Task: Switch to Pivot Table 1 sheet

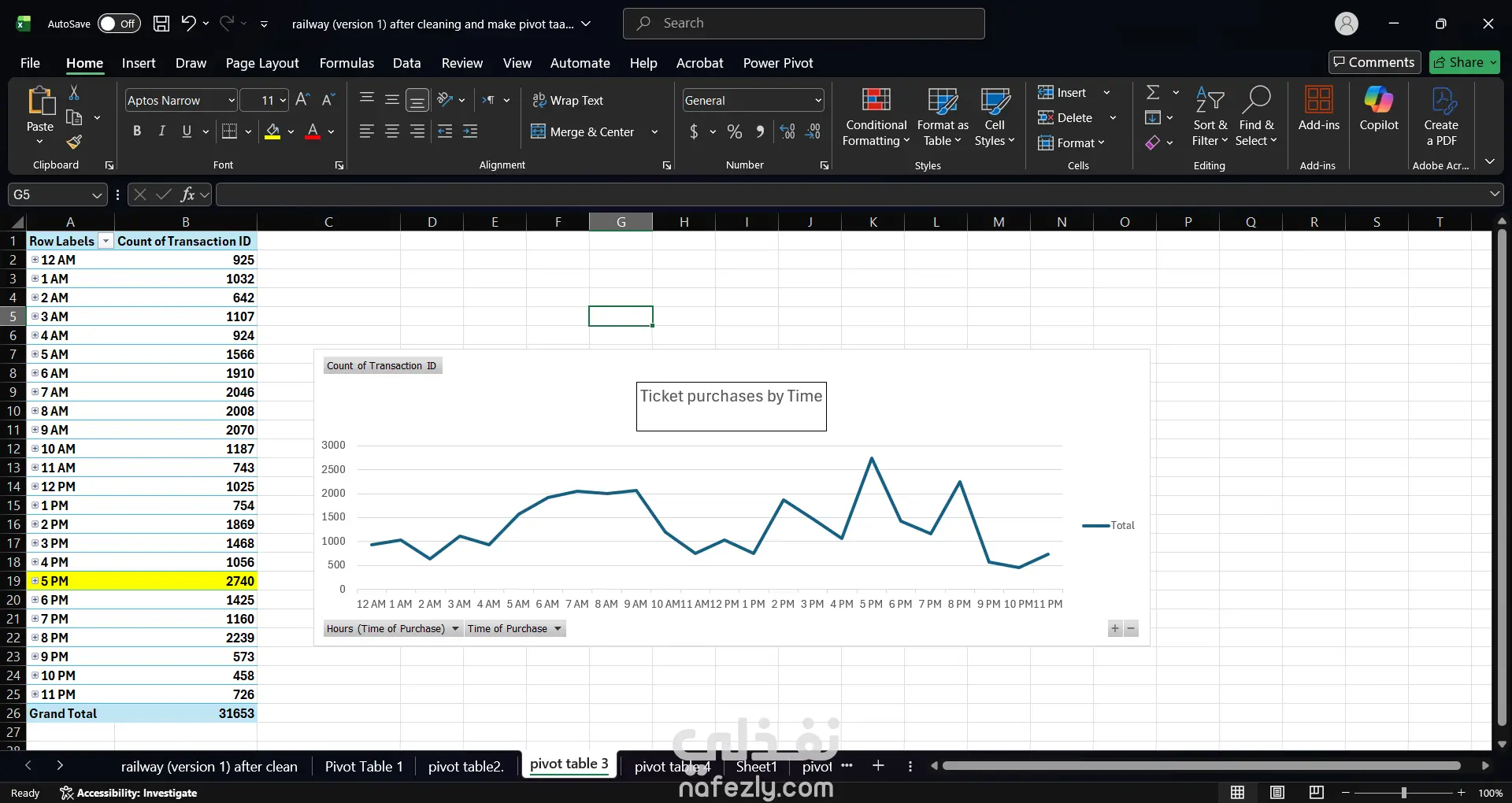Action: coord(364,766)
